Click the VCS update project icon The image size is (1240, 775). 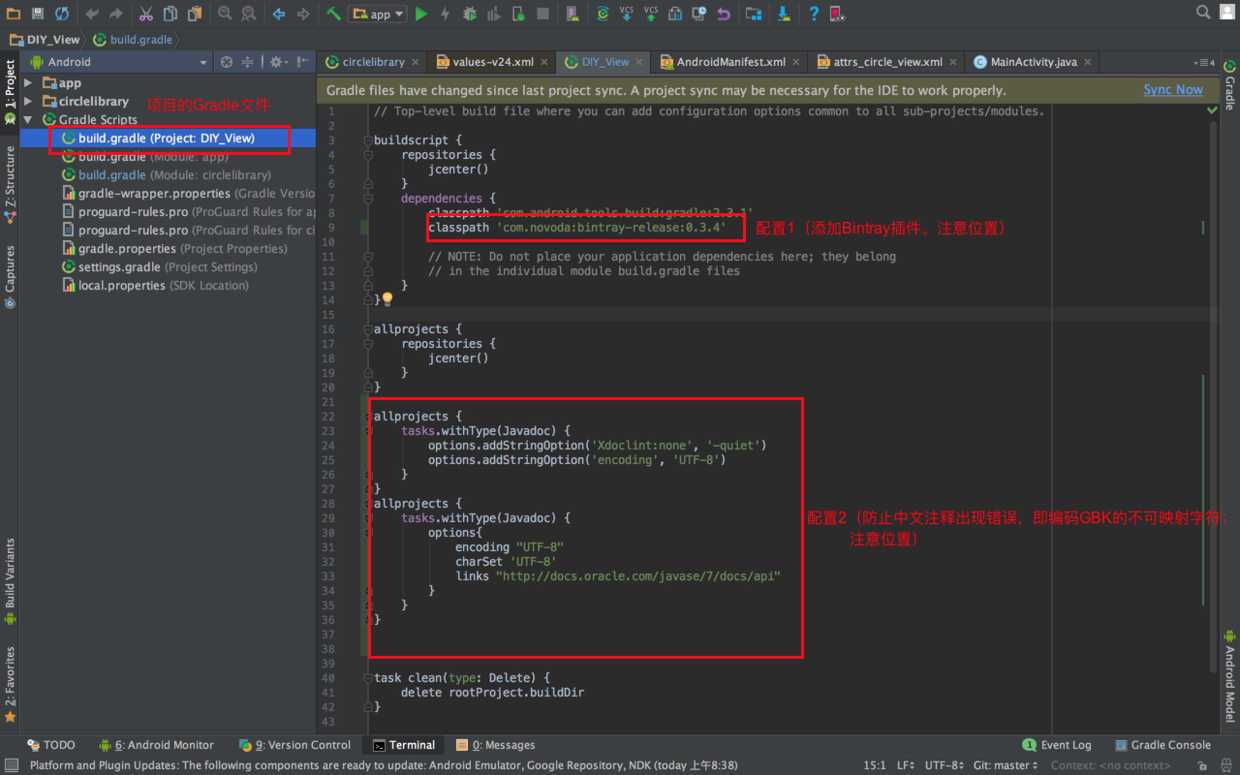627,14
